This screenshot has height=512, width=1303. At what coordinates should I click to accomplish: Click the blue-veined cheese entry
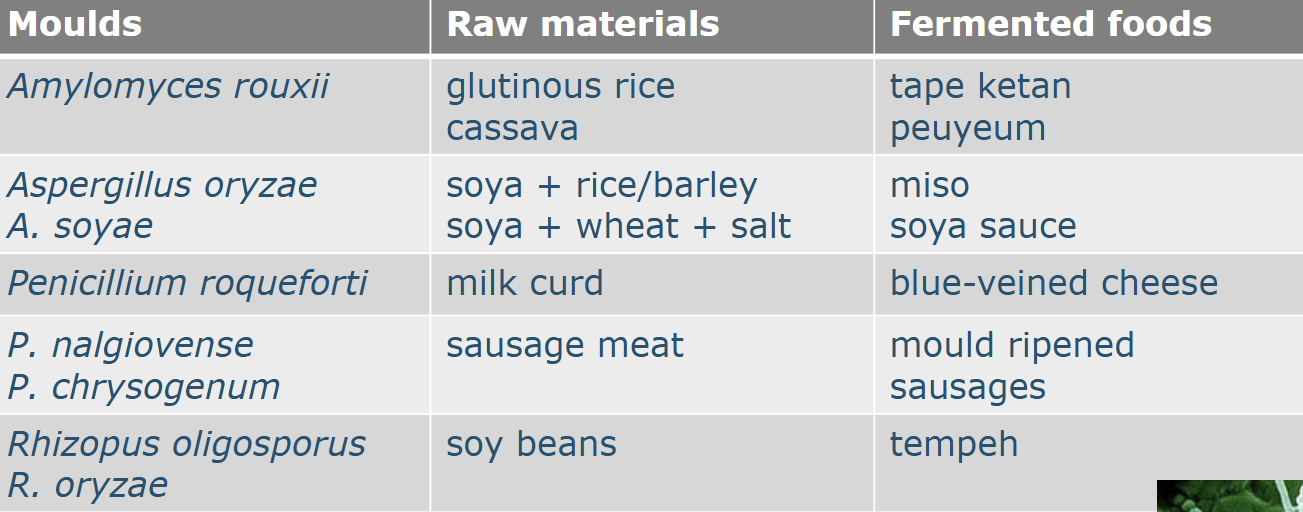click(1053, 283)
